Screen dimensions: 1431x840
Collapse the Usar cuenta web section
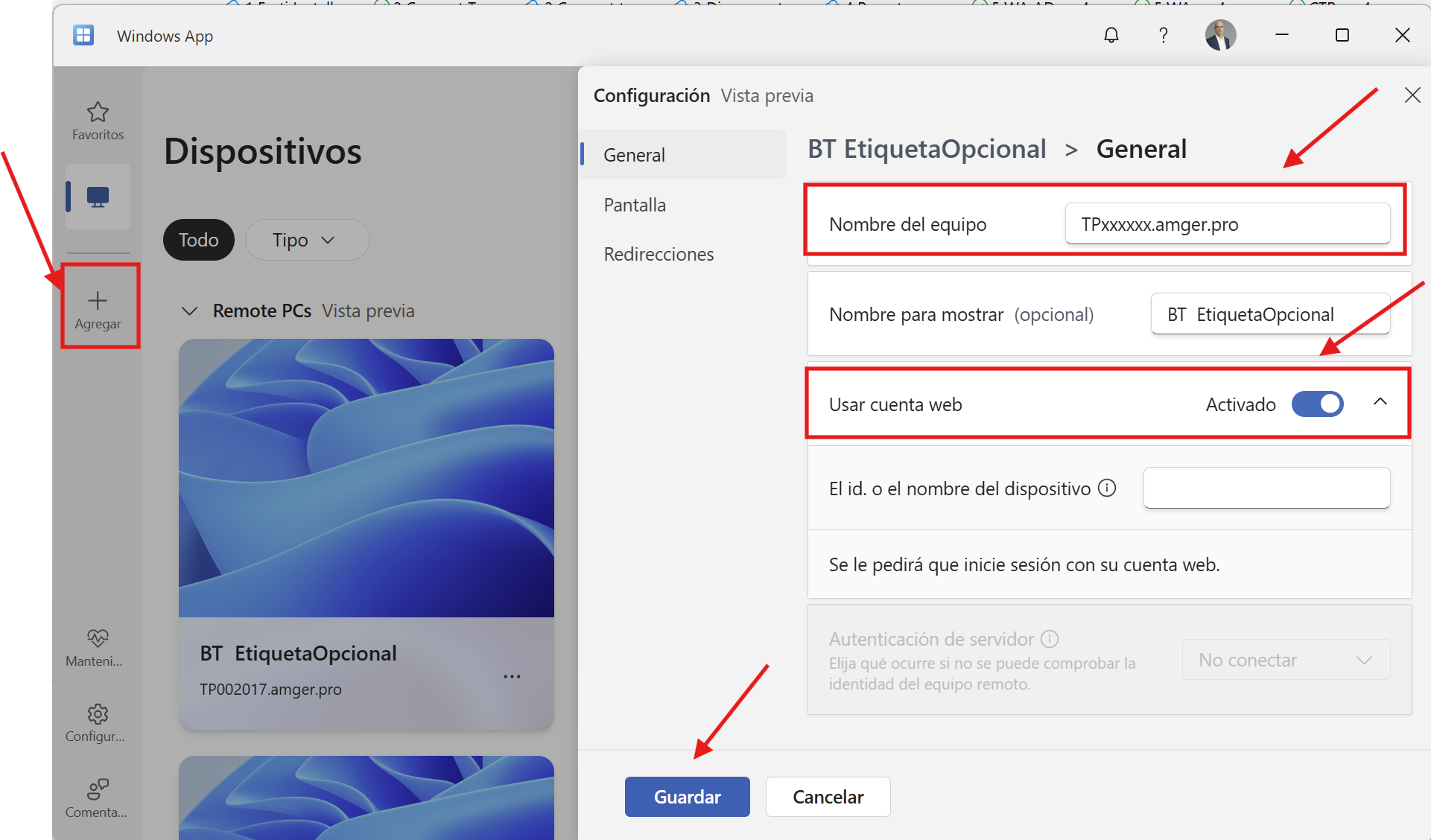(x=1380, y=402)
